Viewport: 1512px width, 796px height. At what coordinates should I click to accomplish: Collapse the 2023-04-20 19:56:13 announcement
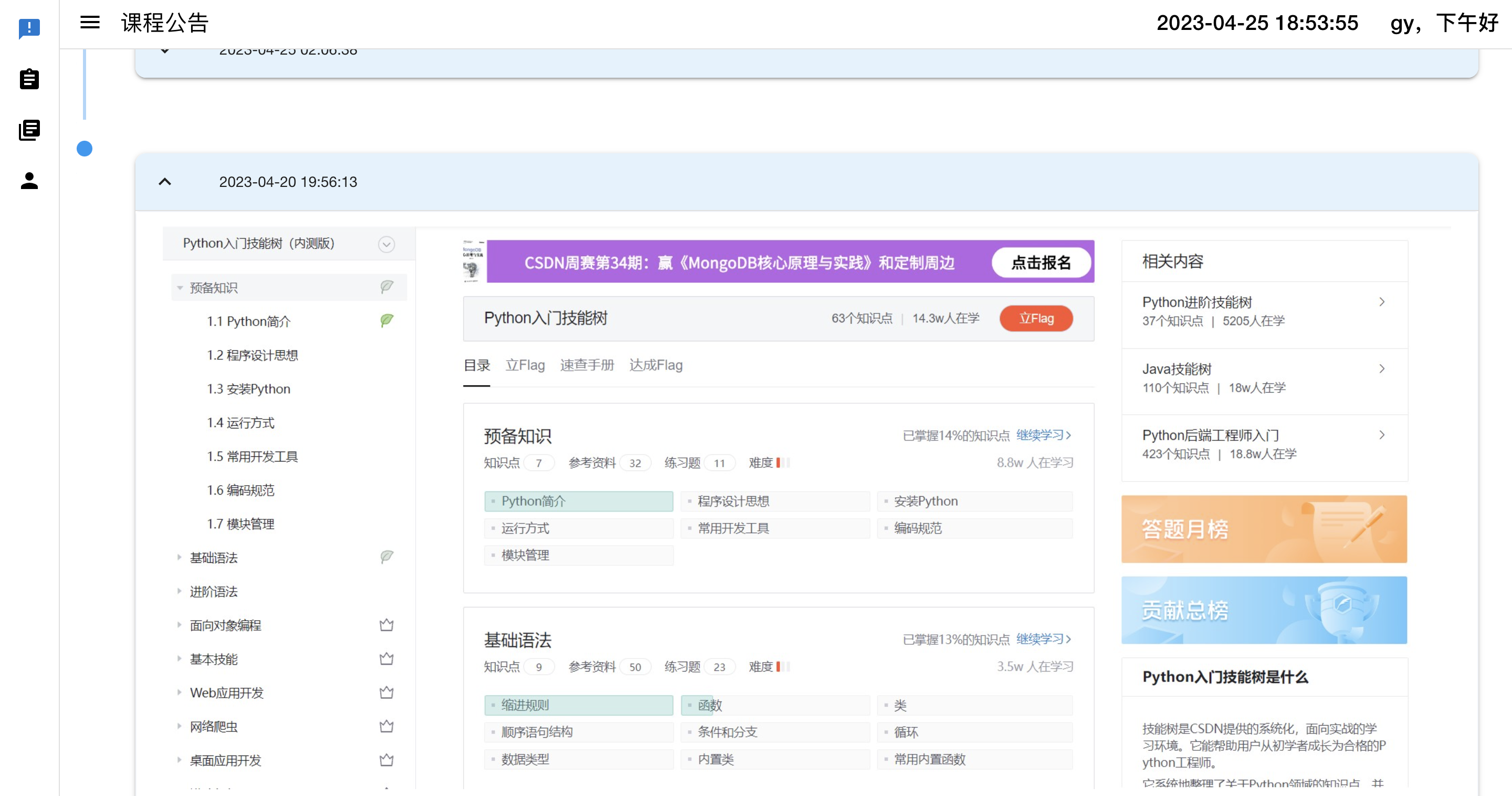(x=164, y=182)
